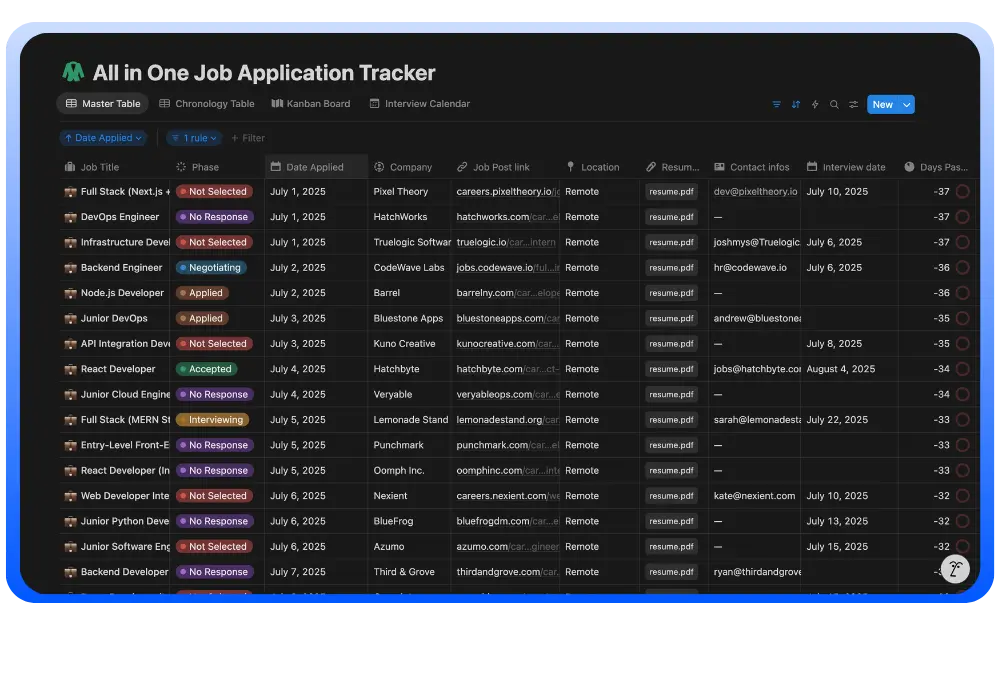The image size is (1000, 700).
Task: Open the filter icon in the view toolbar
Action: [777, 104]
